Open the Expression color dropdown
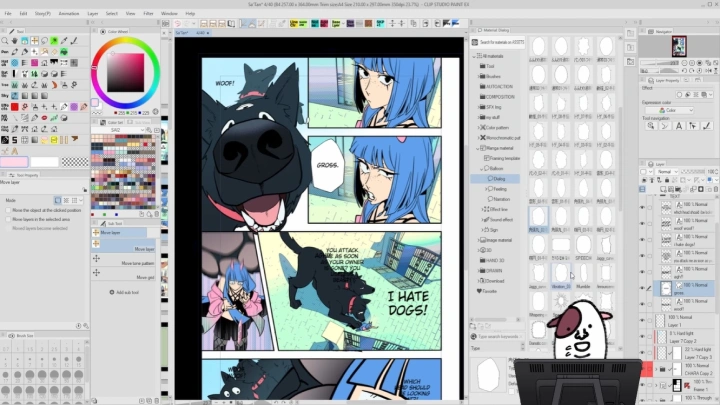 pyautogui.click(x=669, y=110)
